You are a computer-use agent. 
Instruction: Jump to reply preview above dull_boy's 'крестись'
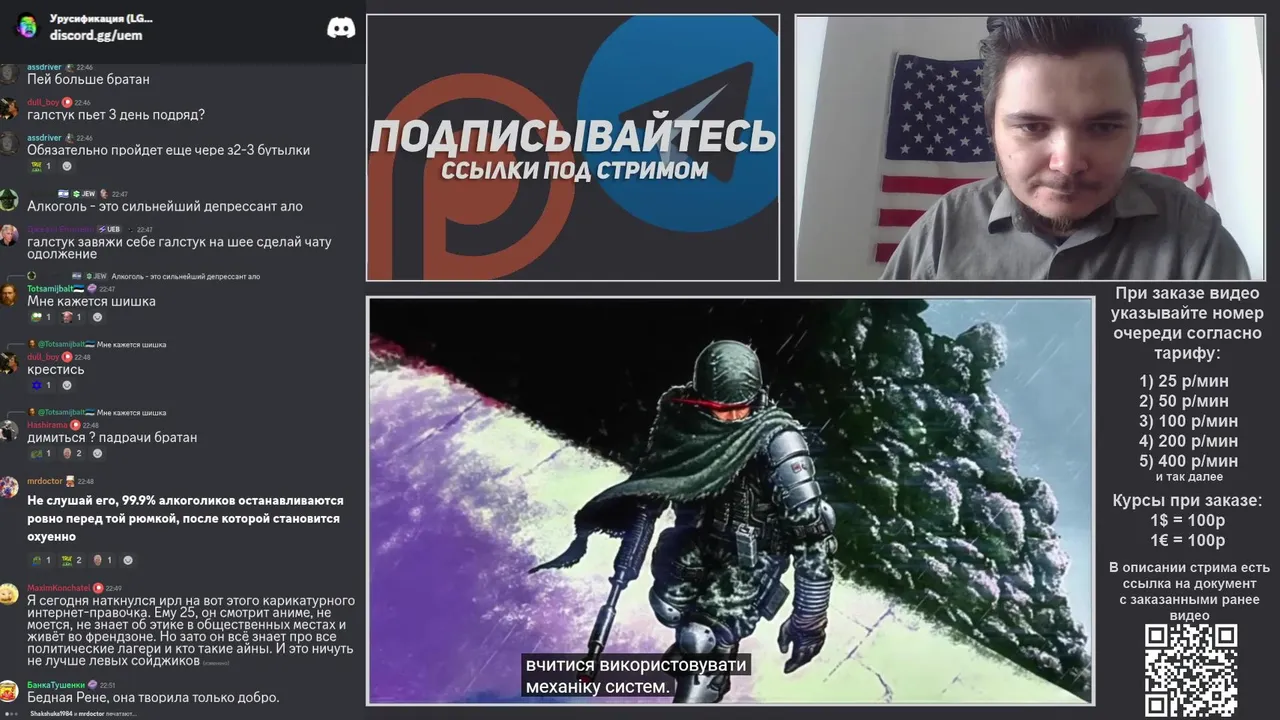click(x=132, y=344)
